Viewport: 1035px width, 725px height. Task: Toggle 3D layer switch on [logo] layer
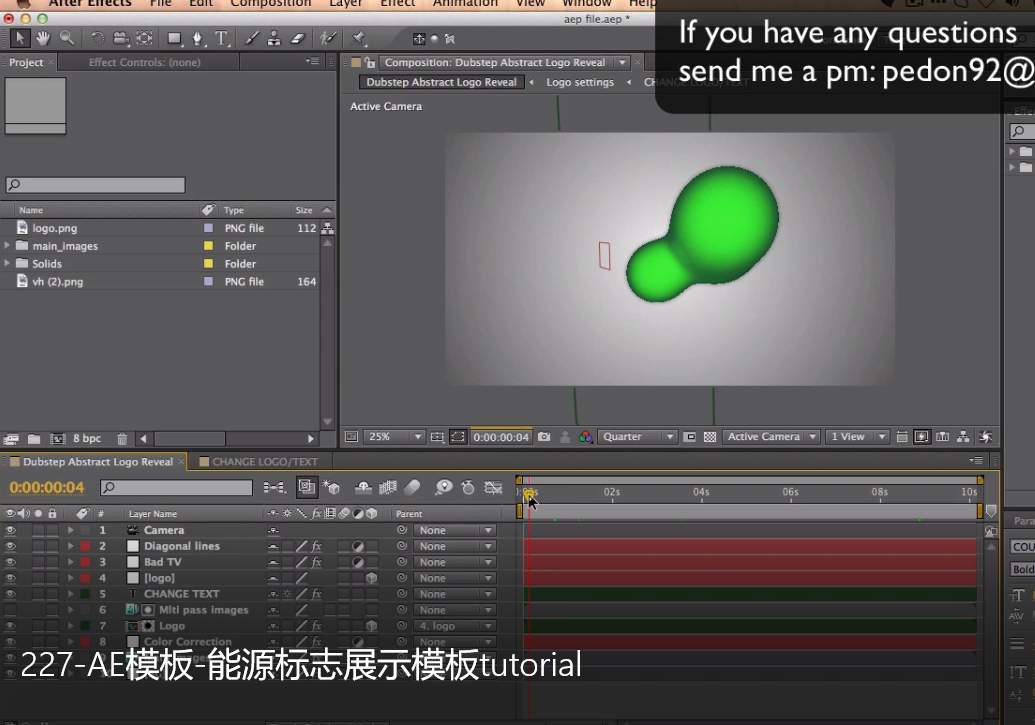pyautogui.click(x=372, y=578)
